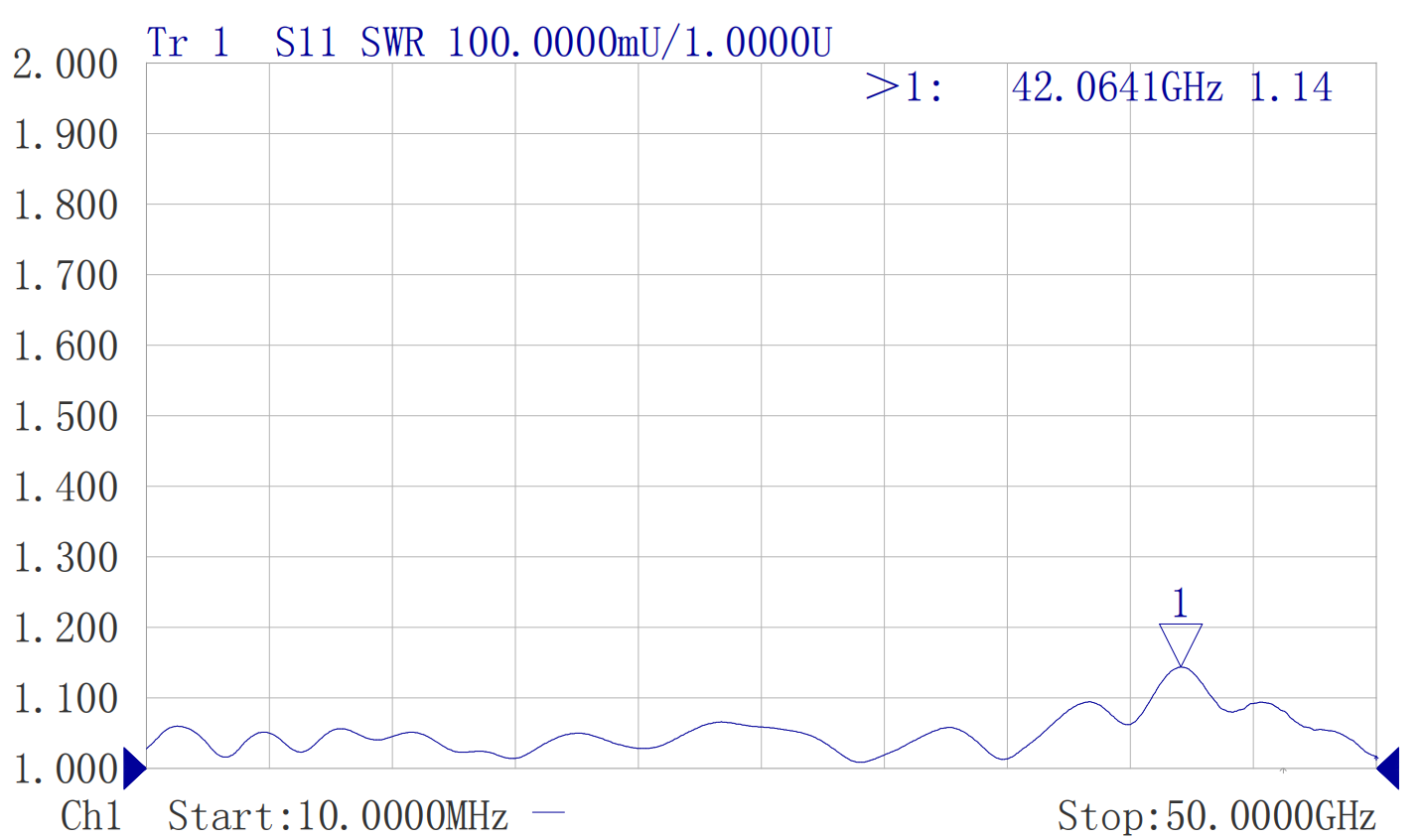Click the Ch1 channel label

click(90, 816)
